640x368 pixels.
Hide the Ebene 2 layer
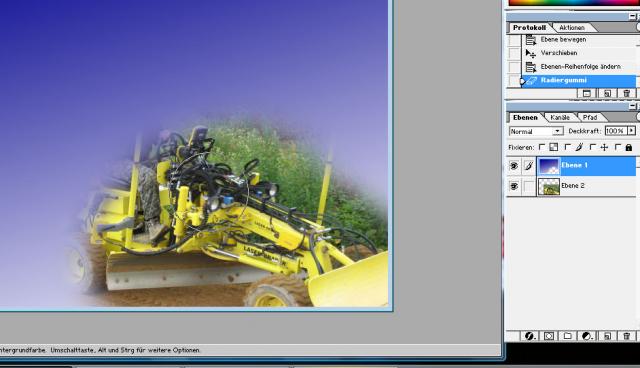[514, 186]
